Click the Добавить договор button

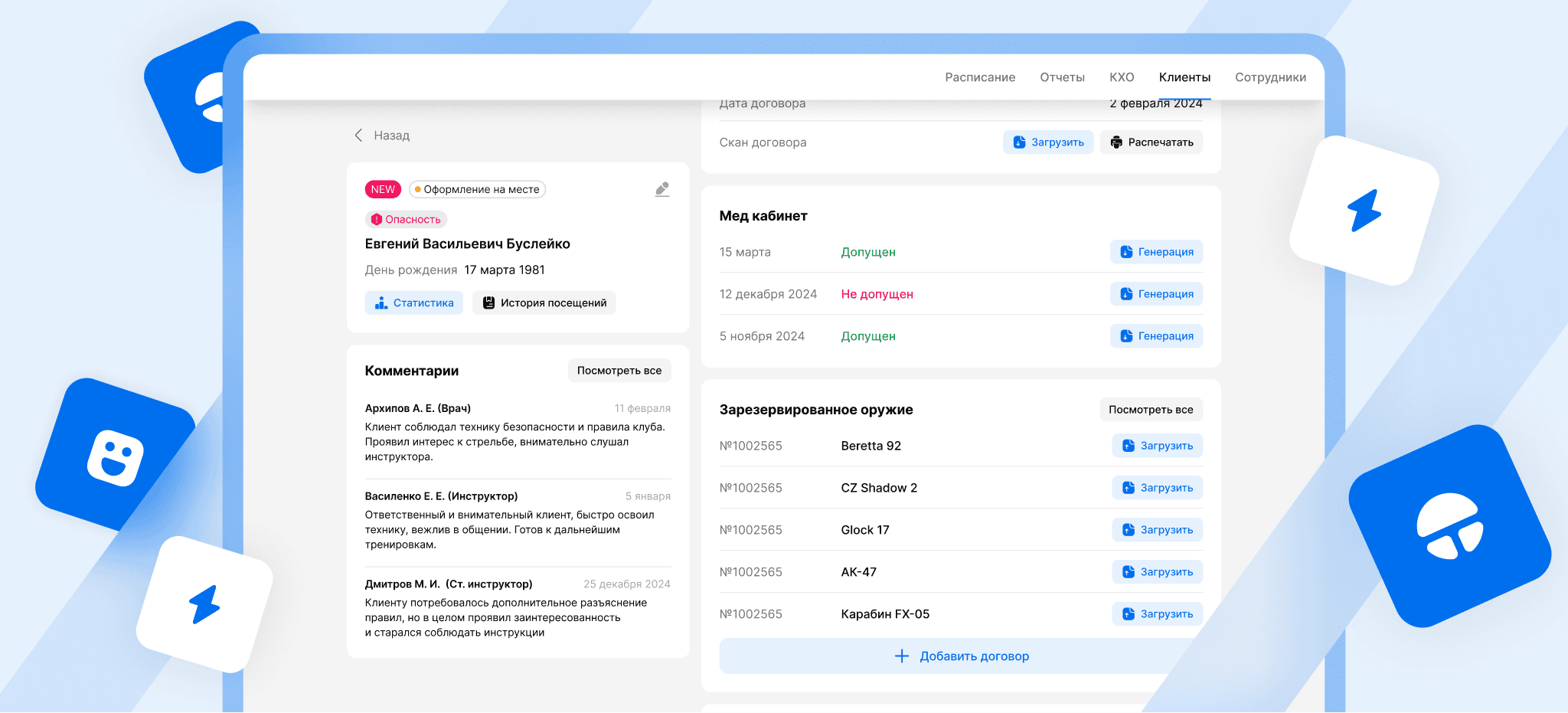click(x=961, y=656)
